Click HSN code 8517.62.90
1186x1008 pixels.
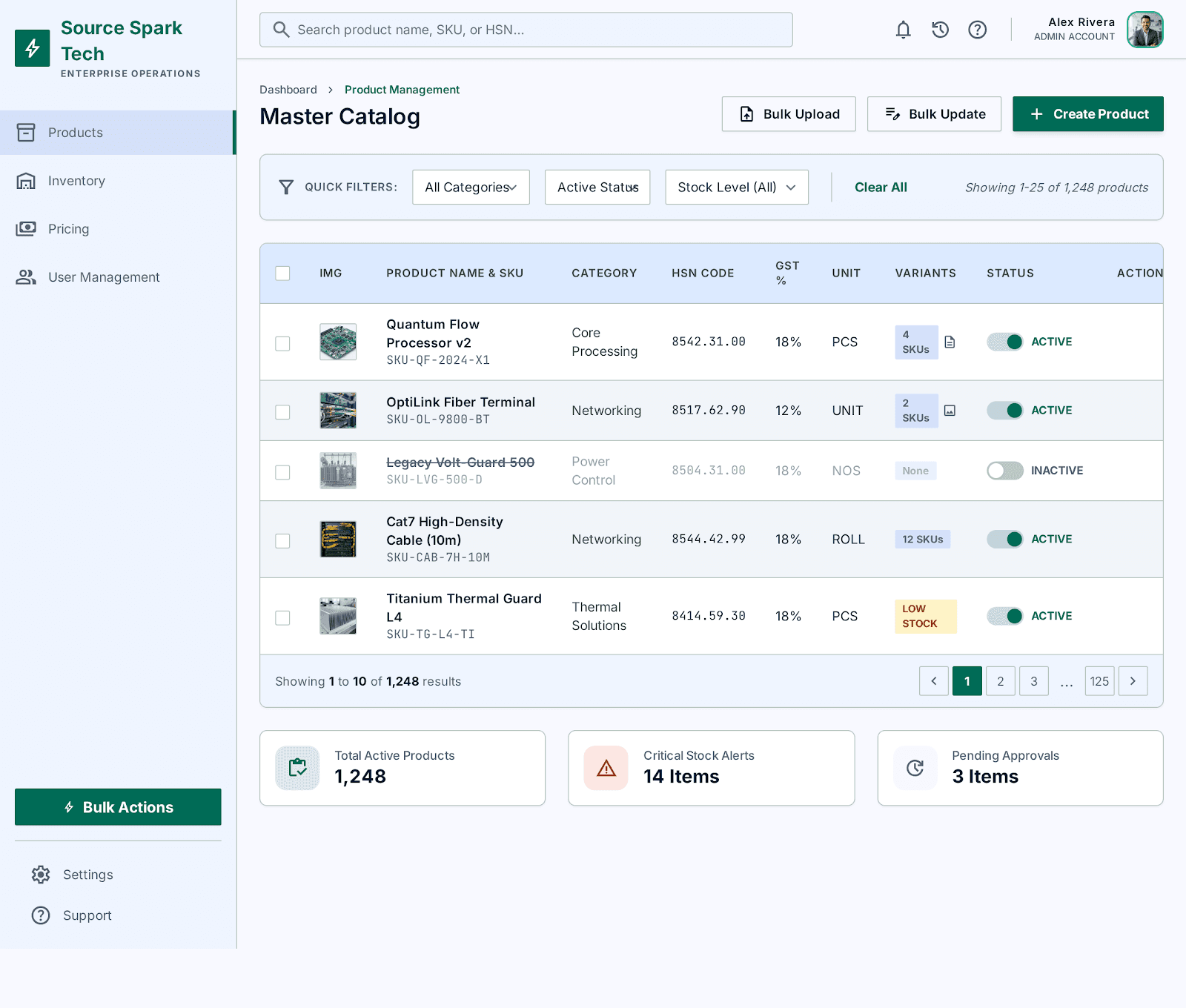(709, 411)
